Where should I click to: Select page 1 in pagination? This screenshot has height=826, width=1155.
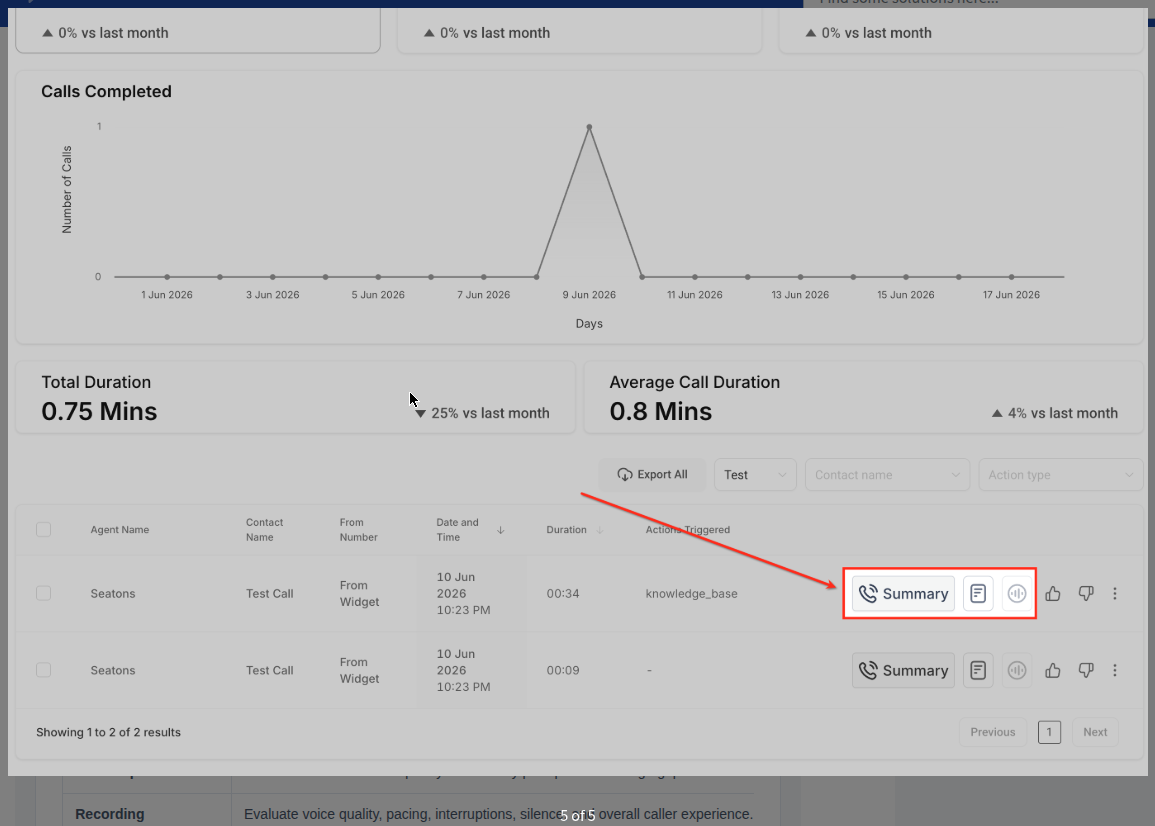coord(1049,732)
